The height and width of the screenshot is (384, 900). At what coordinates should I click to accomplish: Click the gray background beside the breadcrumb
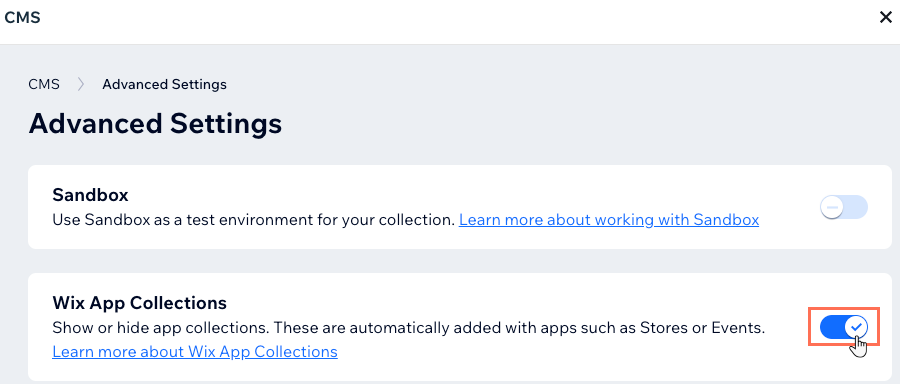[x=517, y=84]
